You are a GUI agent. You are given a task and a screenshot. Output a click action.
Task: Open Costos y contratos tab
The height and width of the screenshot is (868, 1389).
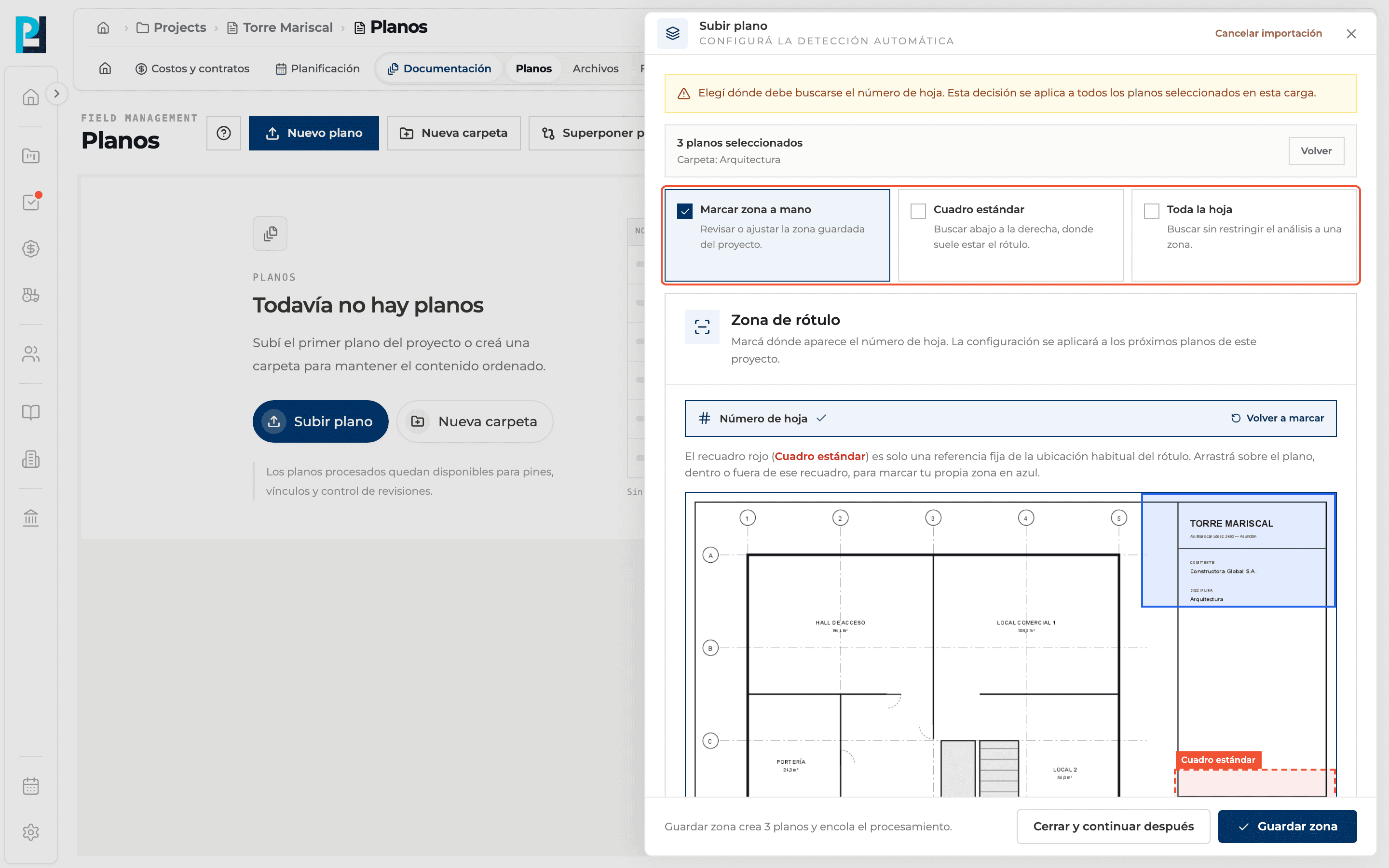tap(192, 69)
